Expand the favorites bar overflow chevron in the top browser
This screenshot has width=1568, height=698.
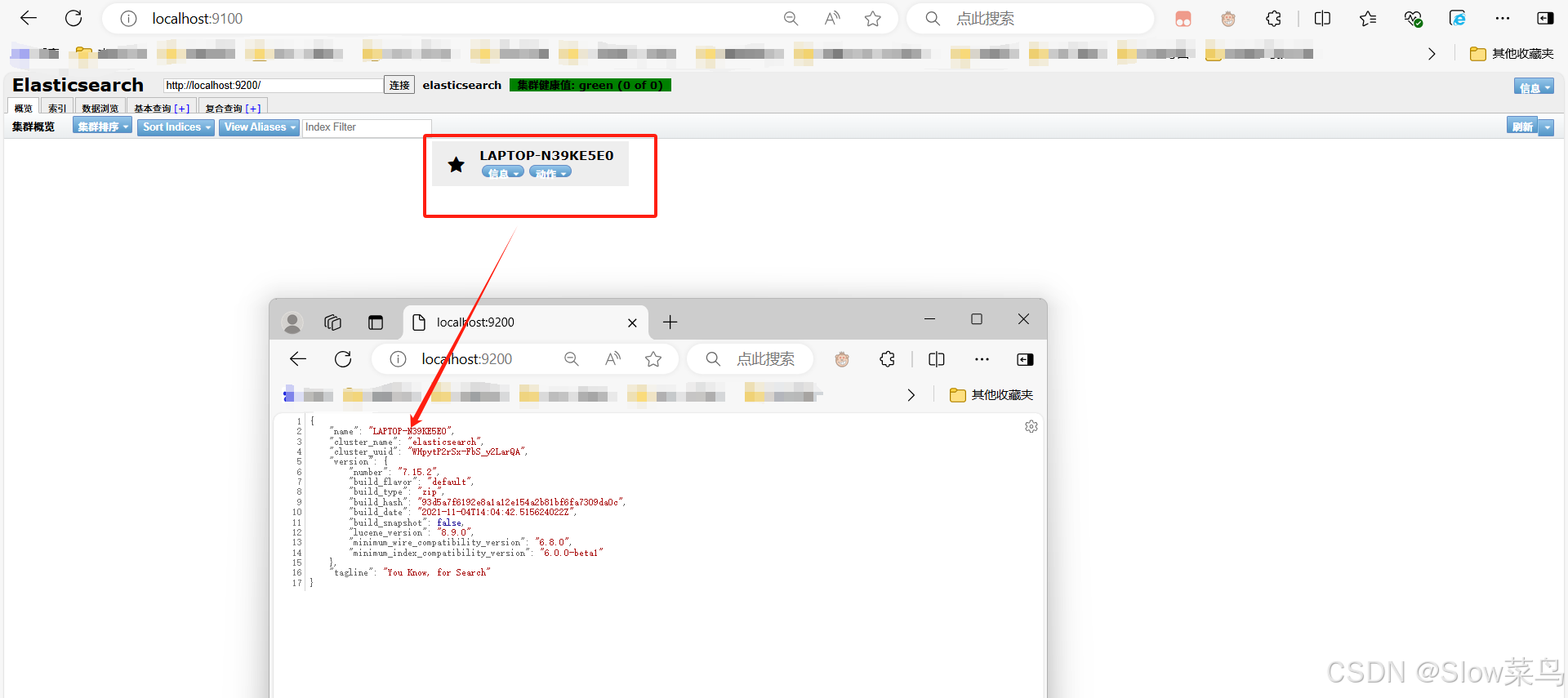point(1432,54)
